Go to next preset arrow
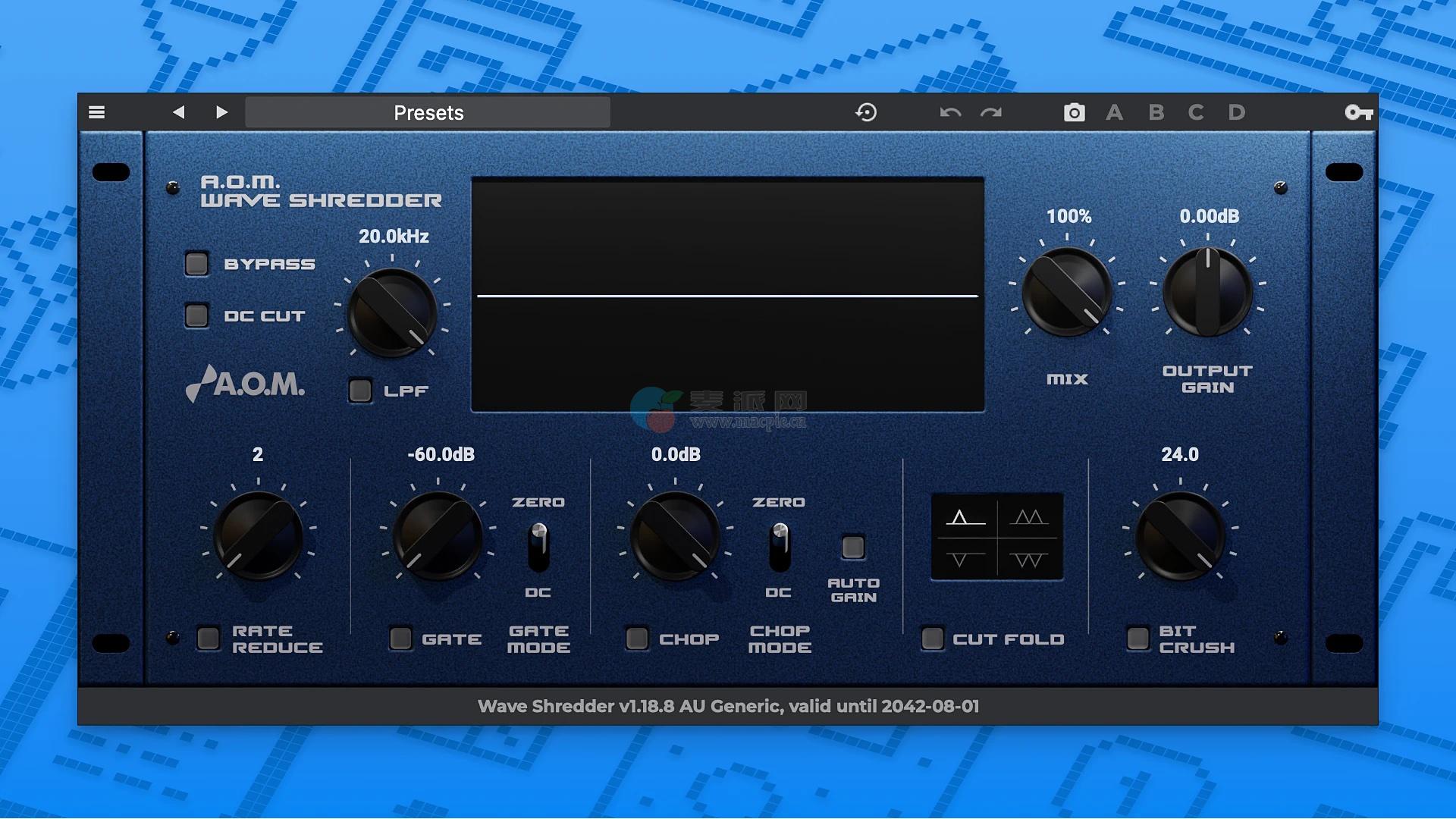This screenshot has width=1456, height=819. 221,112
